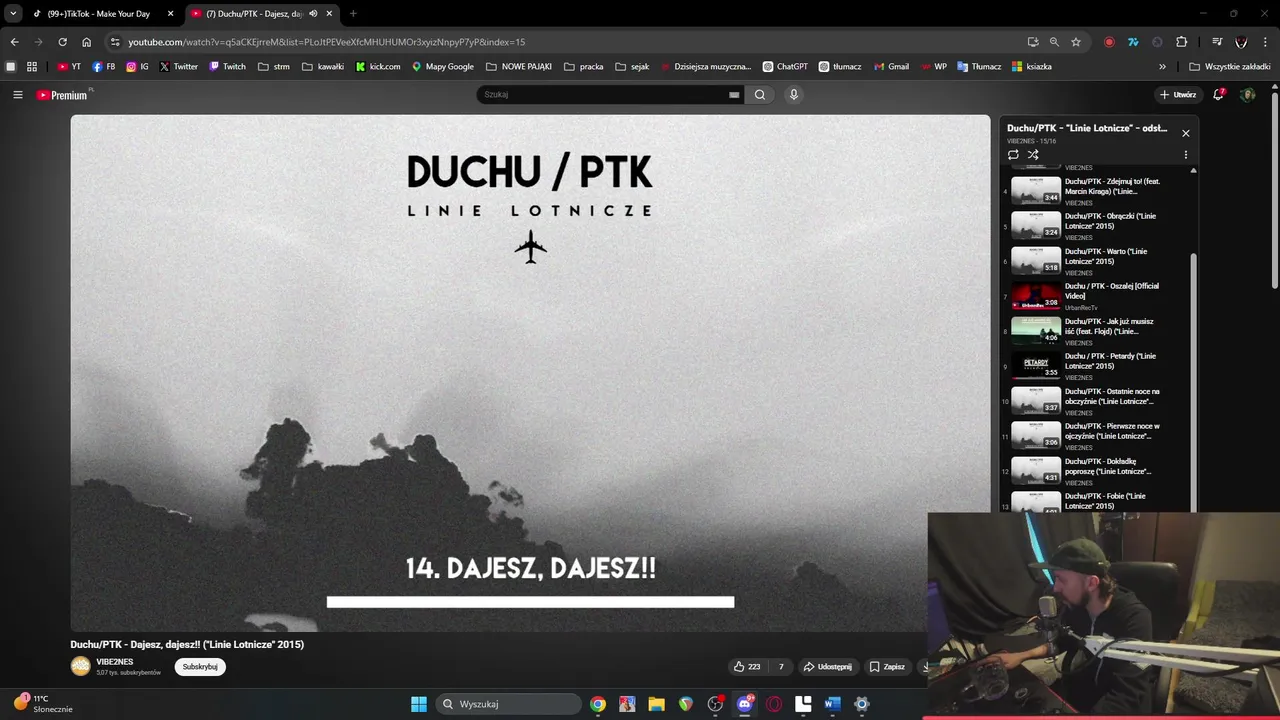The width and height of the screenshot is (1280, 720).
Task: Toggle playlist loop button
Action: click(1013, 155)
